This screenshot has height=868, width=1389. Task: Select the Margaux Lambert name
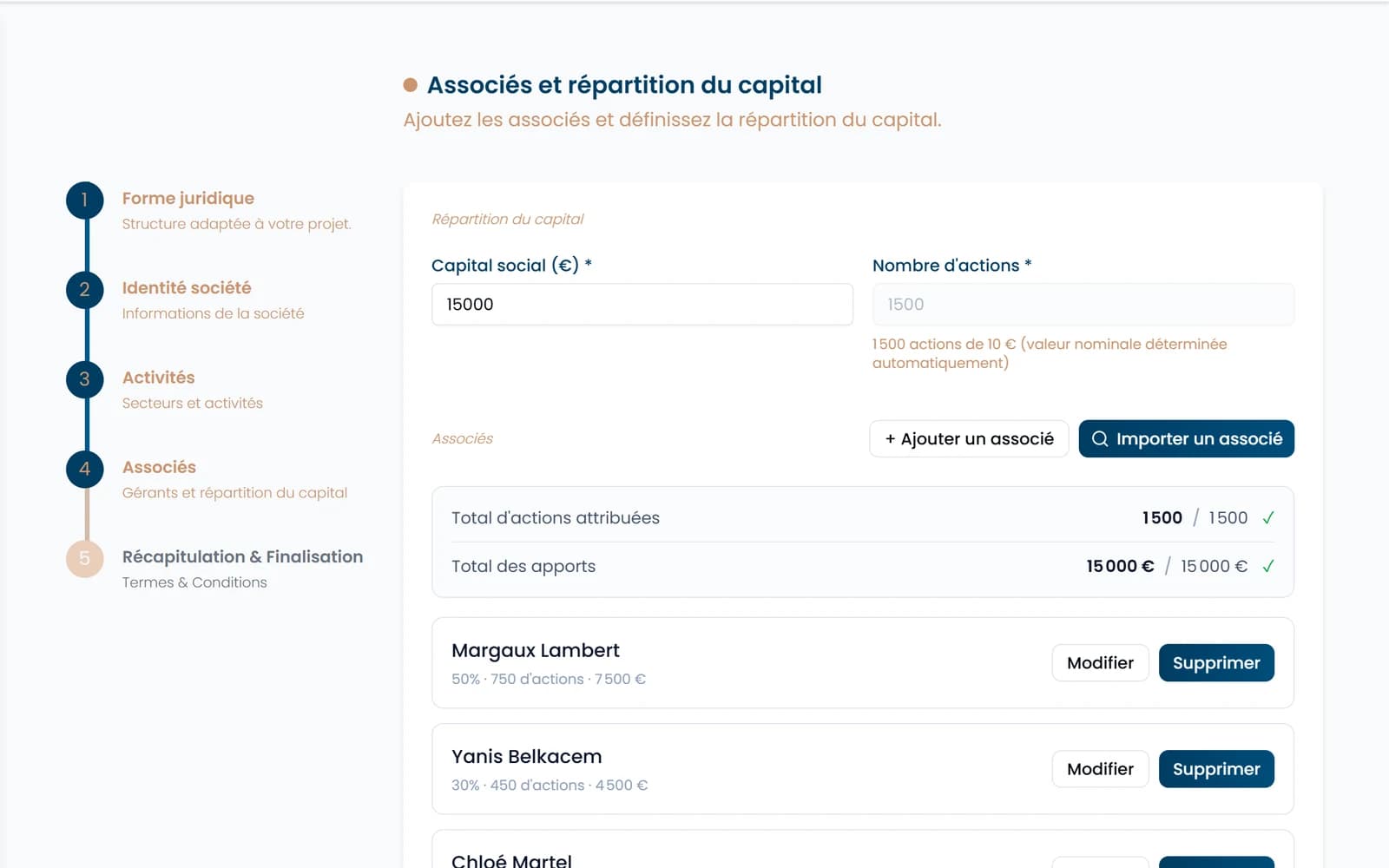536,651
